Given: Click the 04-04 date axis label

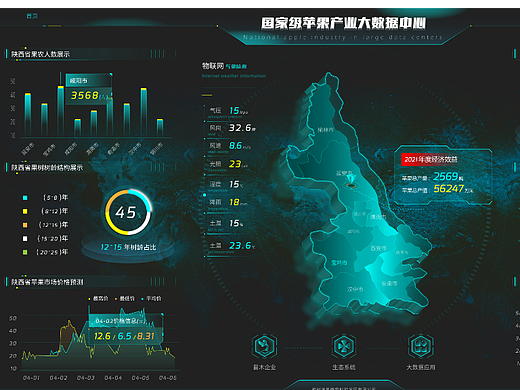Looking at the screenshot, I should pos(113,378).
